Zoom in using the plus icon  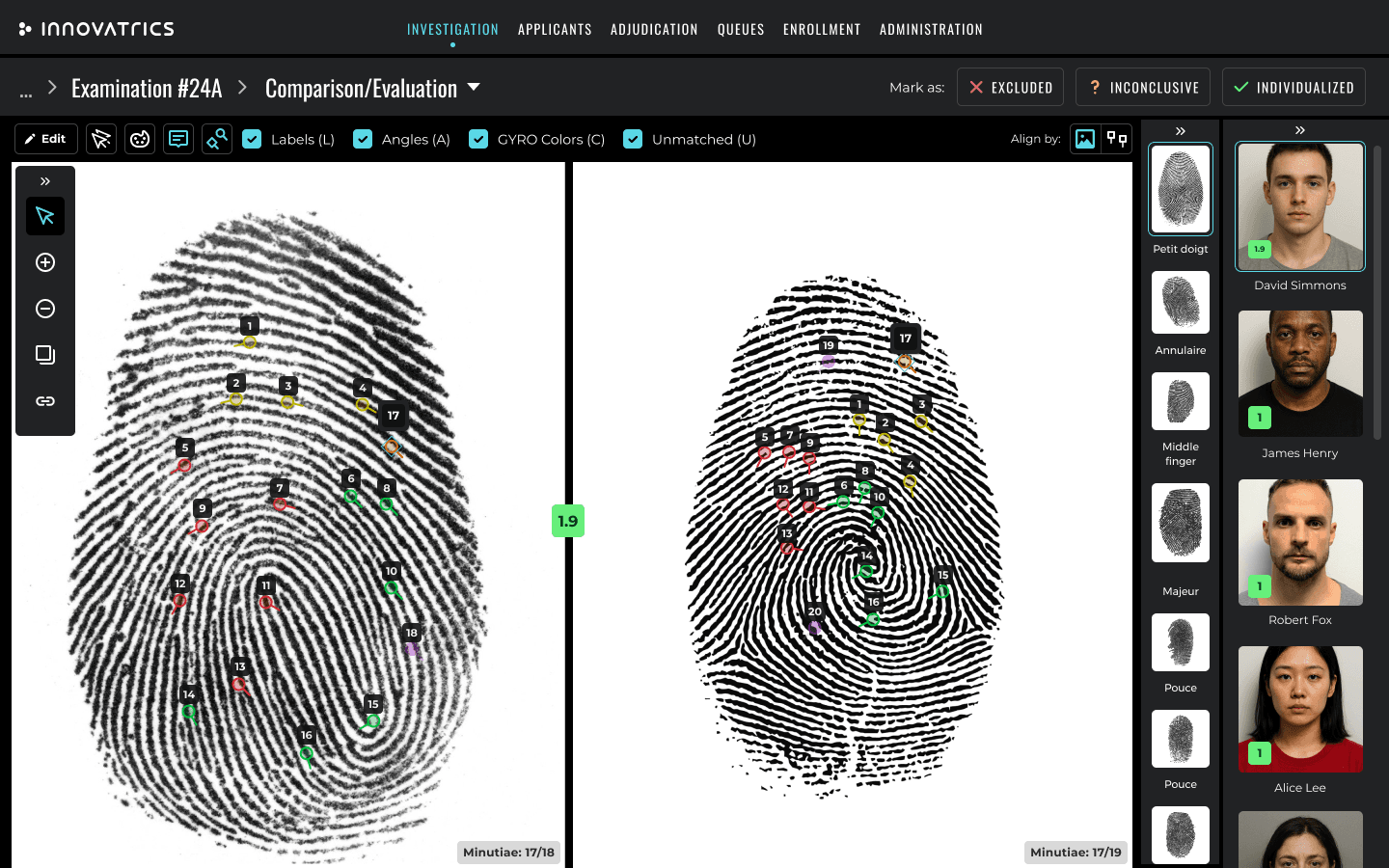pyautogui.click(x=45, y=262)
